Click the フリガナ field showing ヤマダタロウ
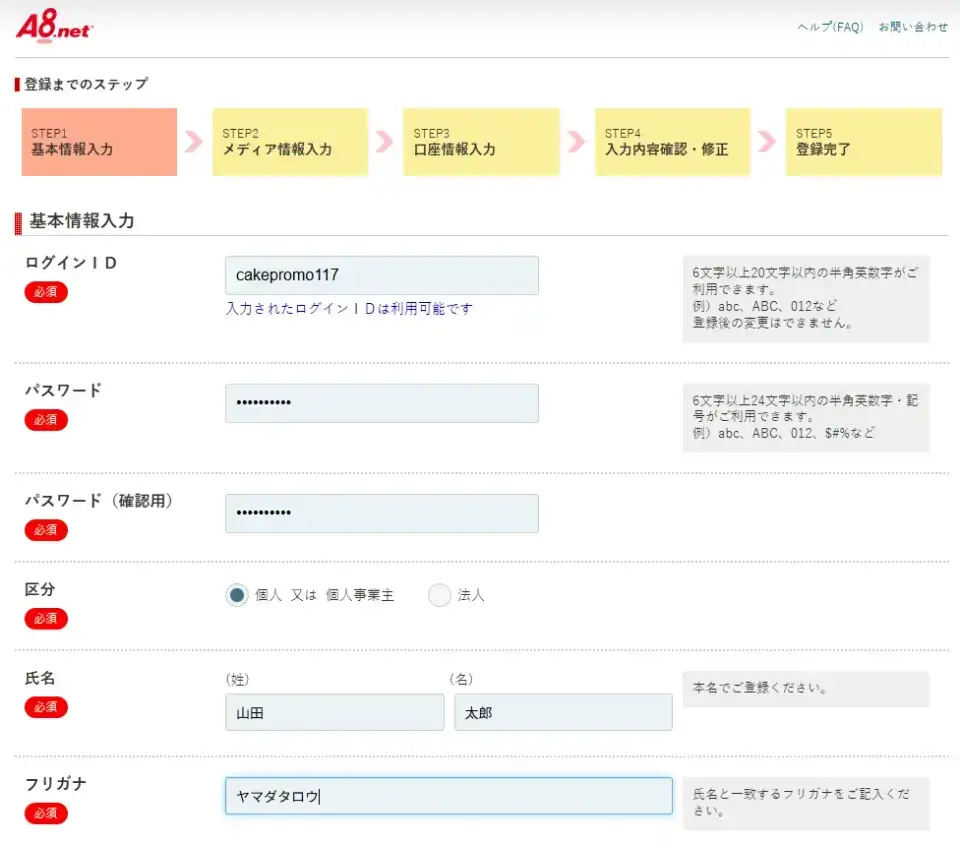 click(447, 795)
